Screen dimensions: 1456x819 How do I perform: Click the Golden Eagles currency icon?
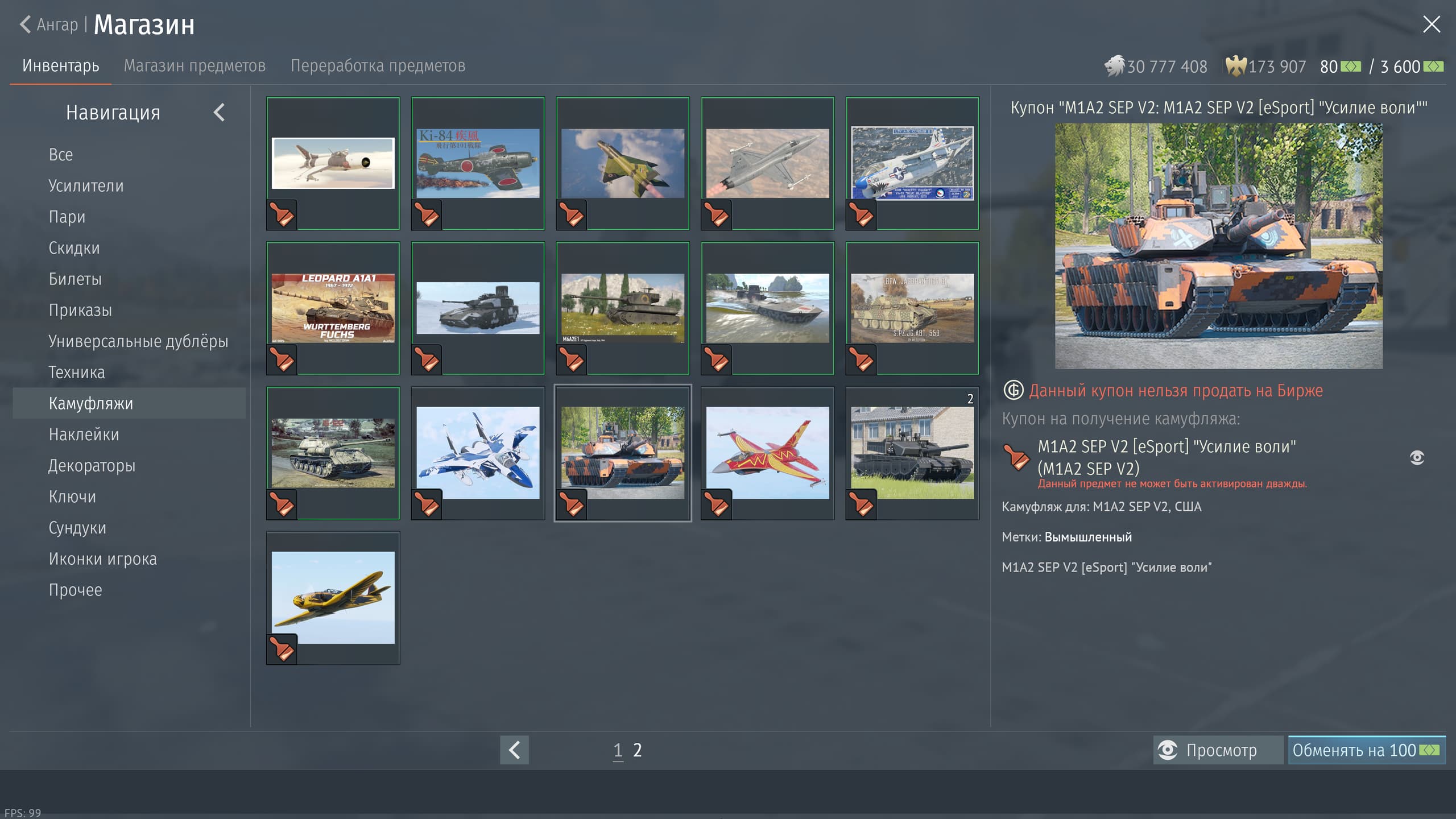coord(1235,66)
